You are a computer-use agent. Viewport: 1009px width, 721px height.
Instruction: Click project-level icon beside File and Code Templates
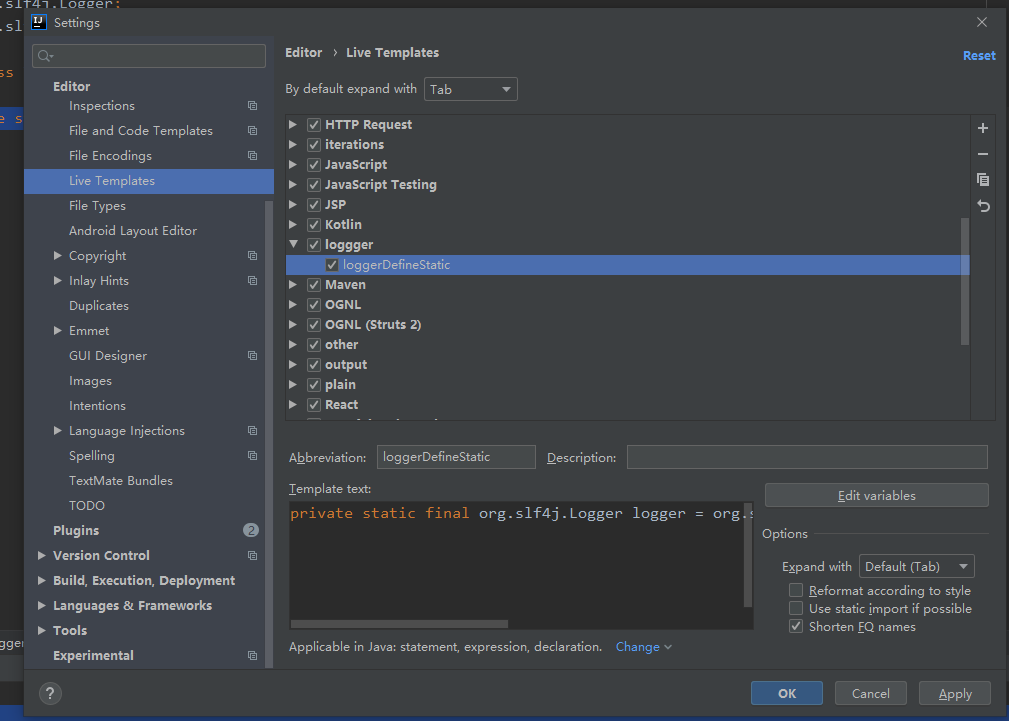click(x=252, y=131)
